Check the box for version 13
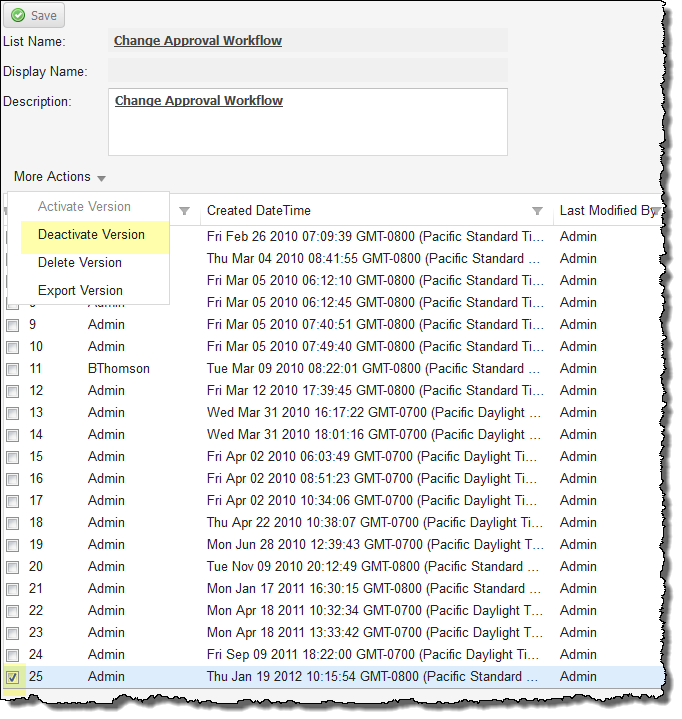 tap(12, 414)
